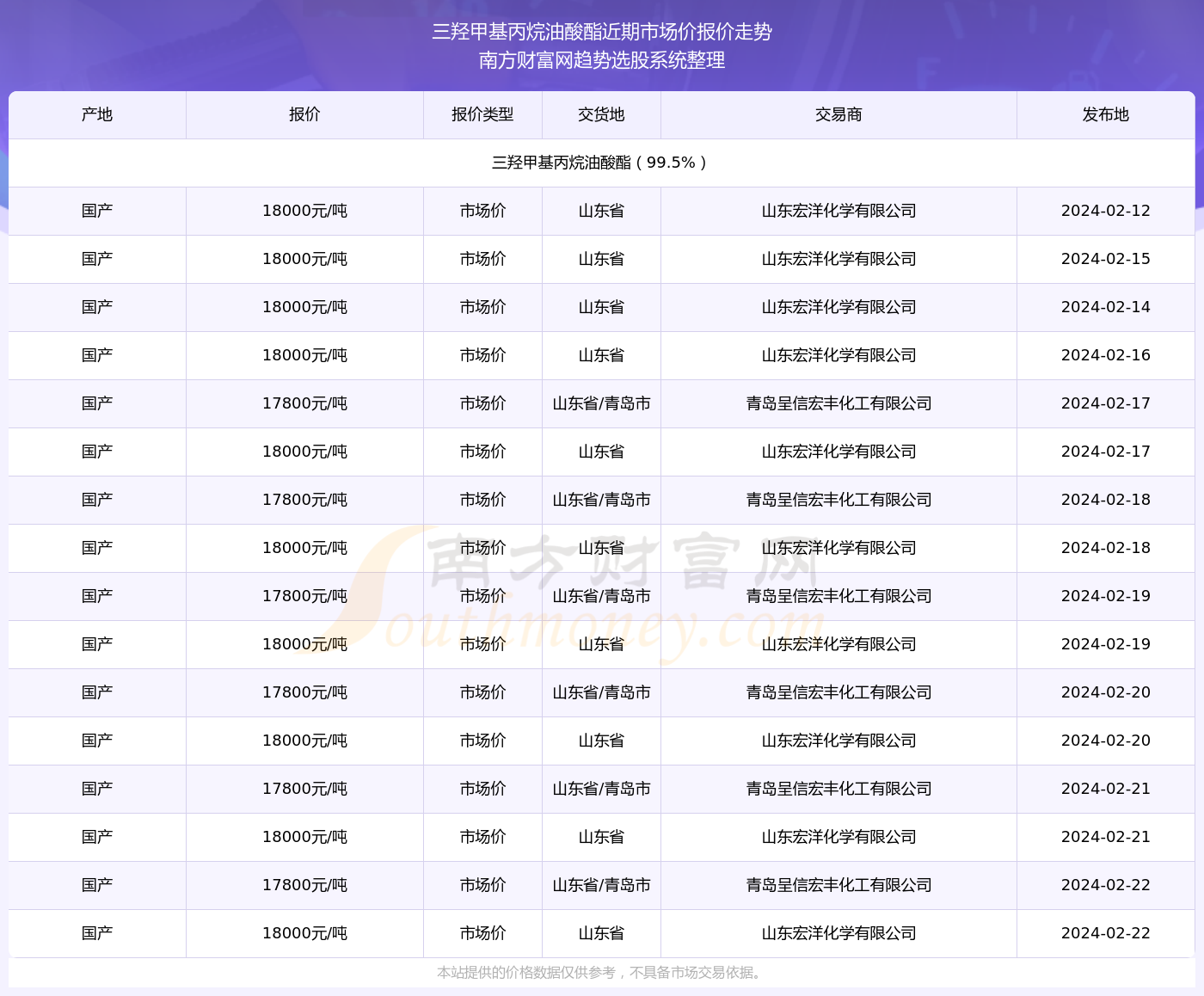The width and height of the screenshot is (1204, 996).
Task: Click 青岛呈信宏丰化工有限公司 in the 2024-02-22 row
Action: [838, 885]
